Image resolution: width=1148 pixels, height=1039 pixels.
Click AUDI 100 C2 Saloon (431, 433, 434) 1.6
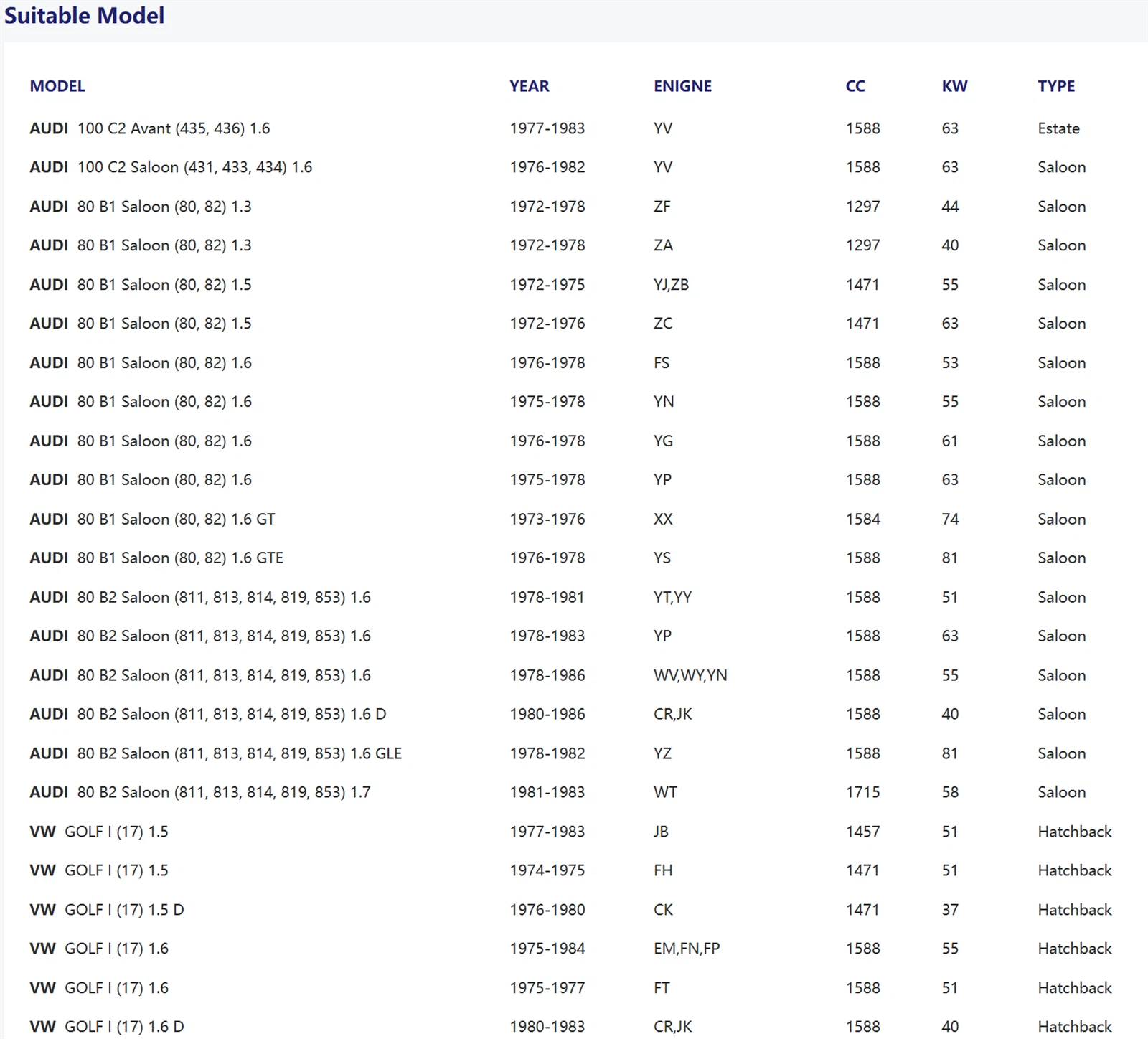[x=171, y=167]
